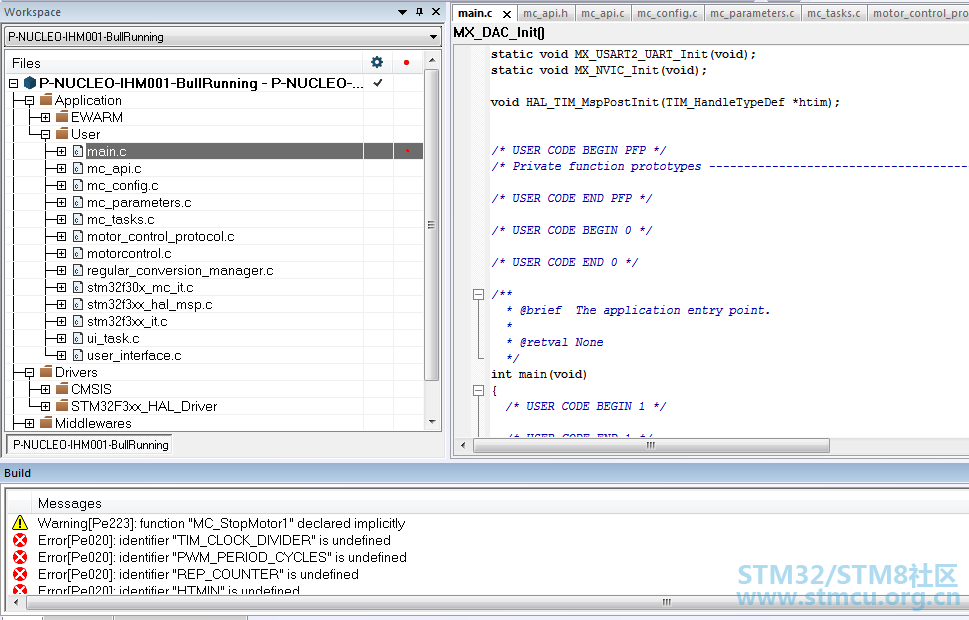Expand the motorcontrol.c tree node

pos(62,253)
